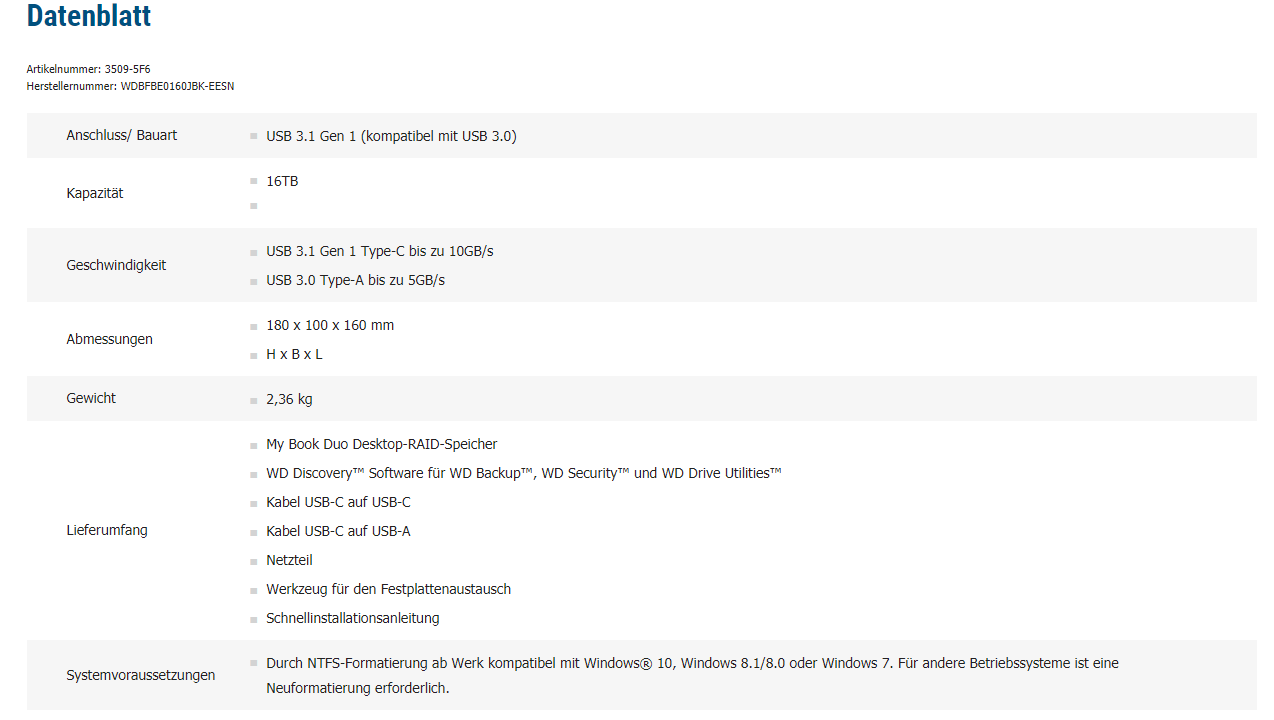Click the Lieferumfang row label
Screen dimensions: 1274x720
click(x=106, y=530)
